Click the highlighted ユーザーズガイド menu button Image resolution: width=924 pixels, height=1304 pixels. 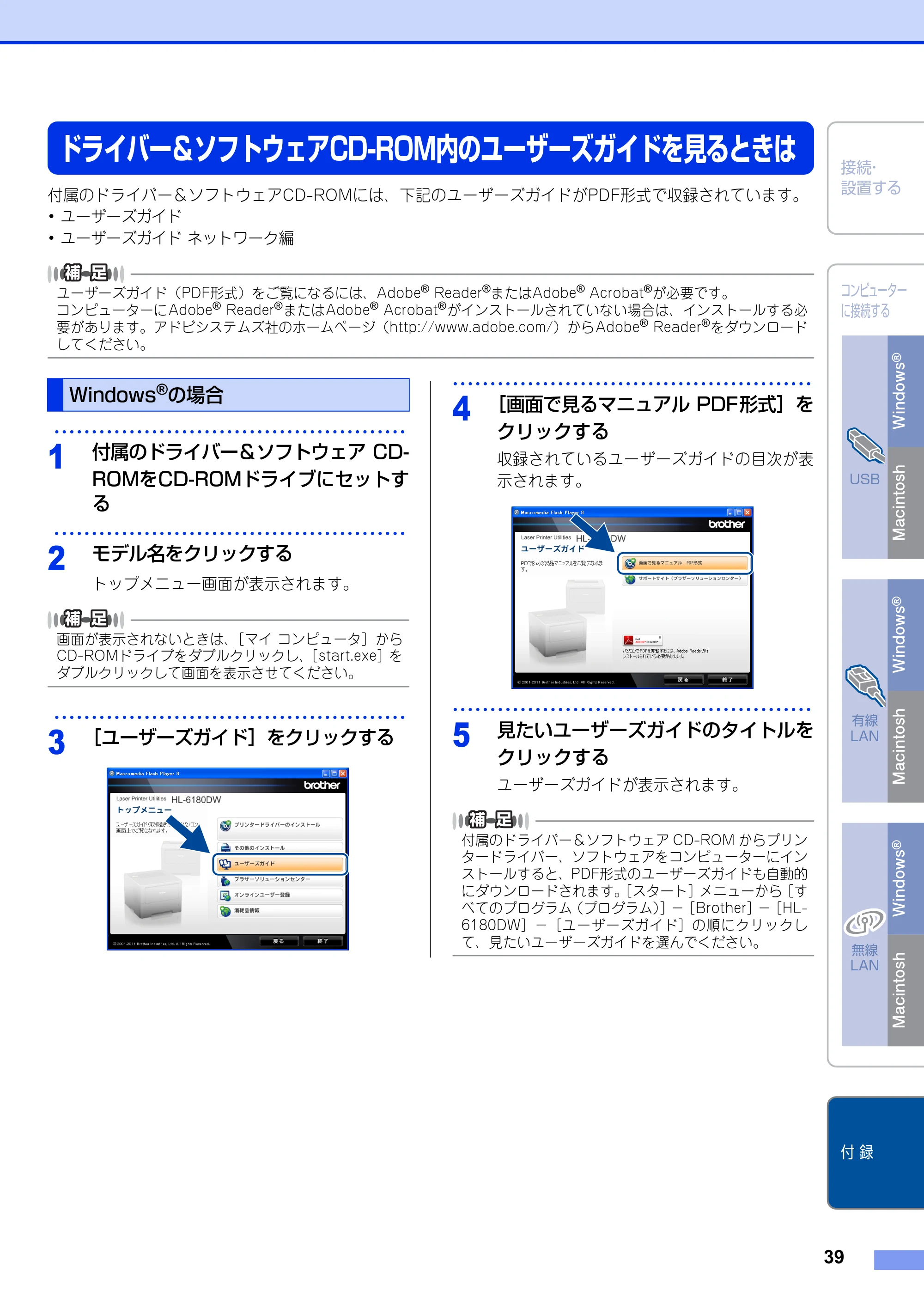coord(280,864)
